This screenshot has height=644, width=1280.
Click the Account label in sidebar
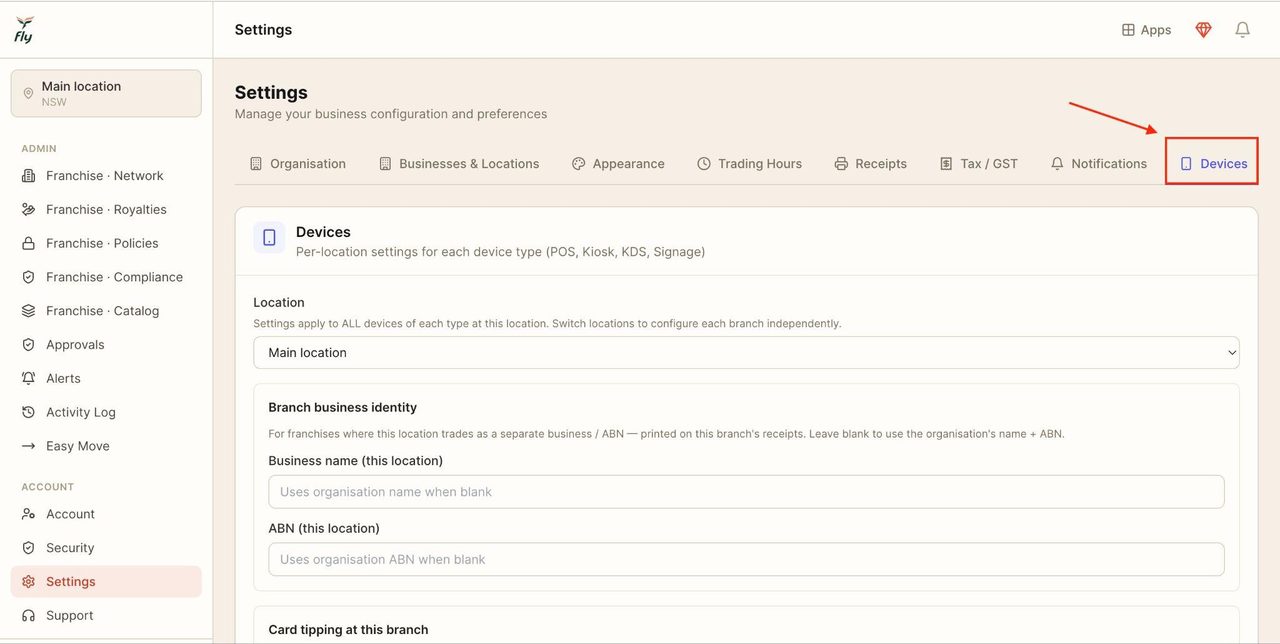(x=70, y=514)
